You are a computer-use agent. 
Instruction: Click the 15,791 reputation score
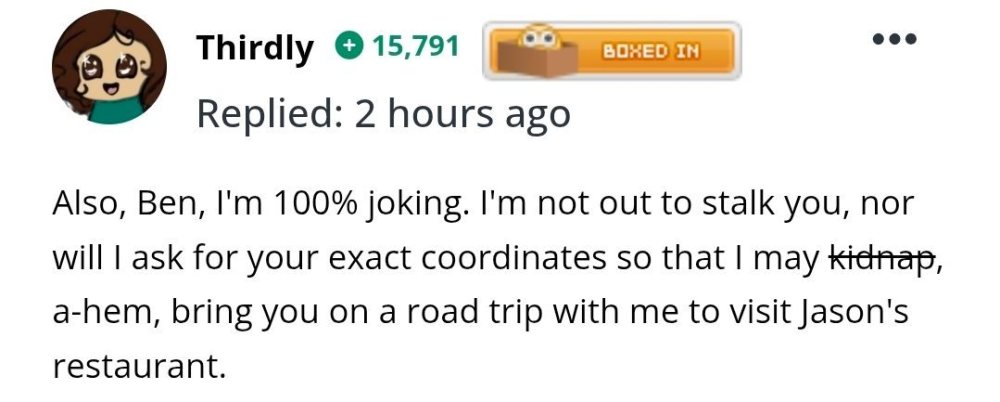click(416, 46)
